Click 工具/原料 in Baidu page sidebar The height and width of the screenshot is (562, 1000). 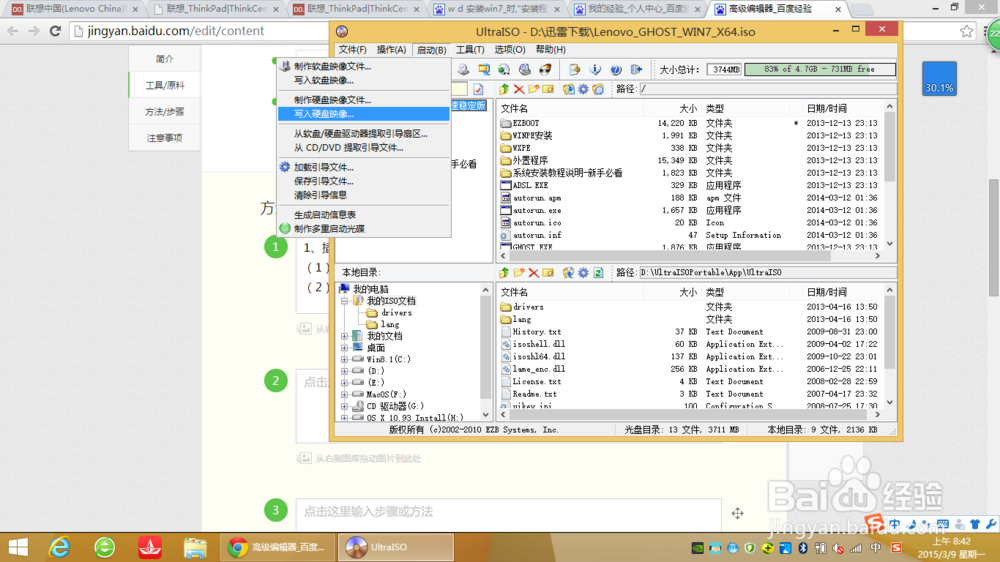click(x=165, y=85)
